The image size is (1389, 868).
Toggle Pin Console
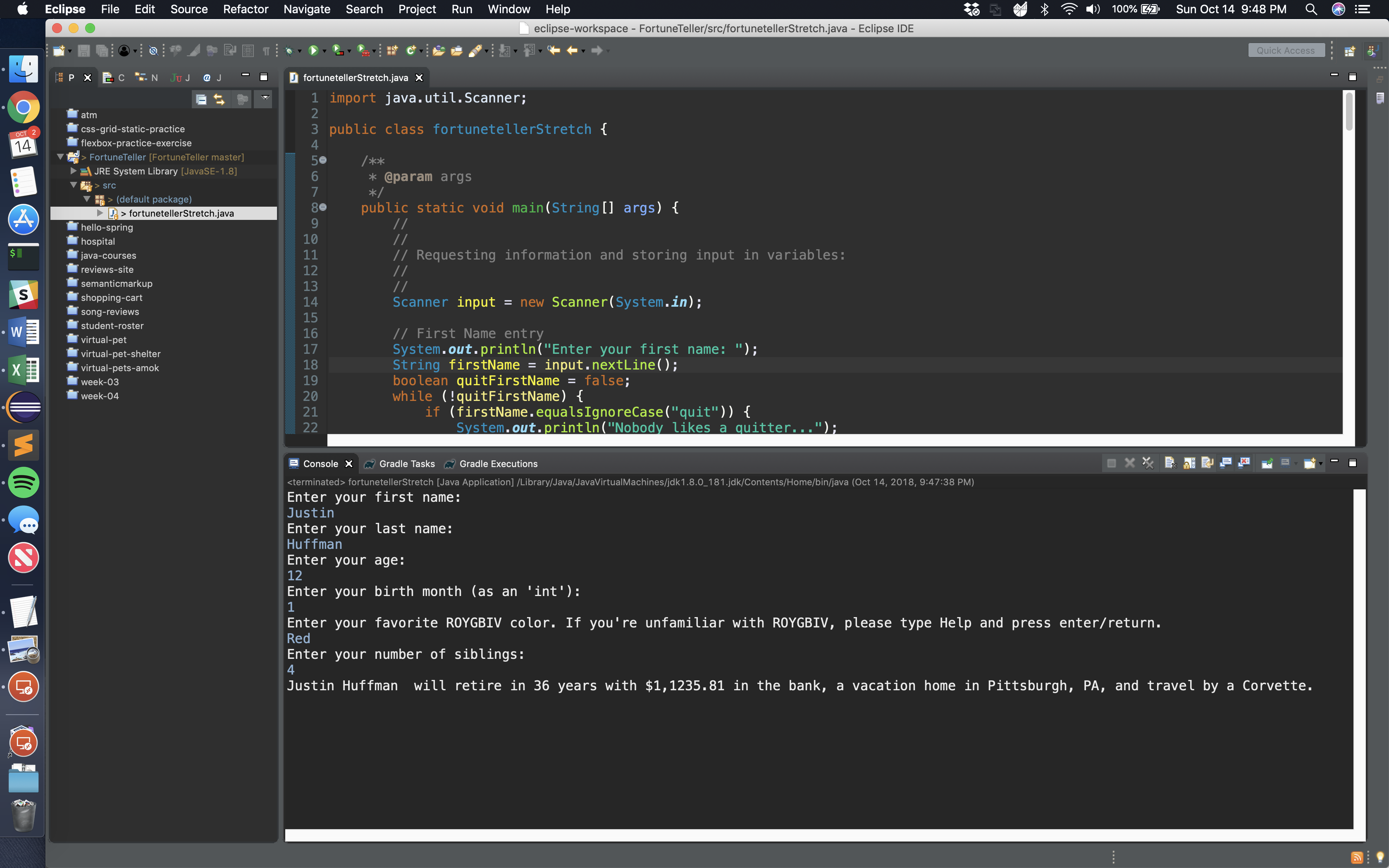(1267, 463)
